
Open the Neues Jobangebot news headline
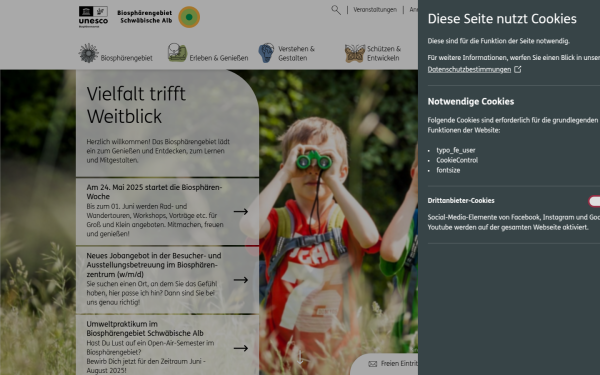154,265
